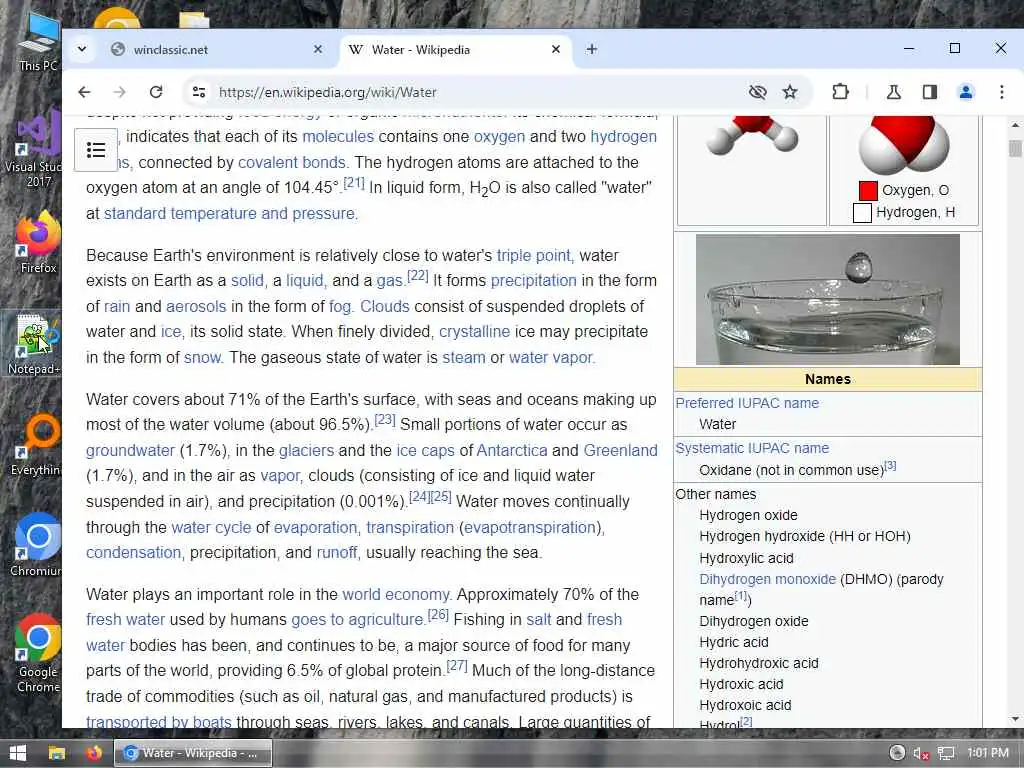Viewport: 1024px width, 768px height.
Task: Go back to the previous page
Action: pyautogui.click(x=84, y=92)
